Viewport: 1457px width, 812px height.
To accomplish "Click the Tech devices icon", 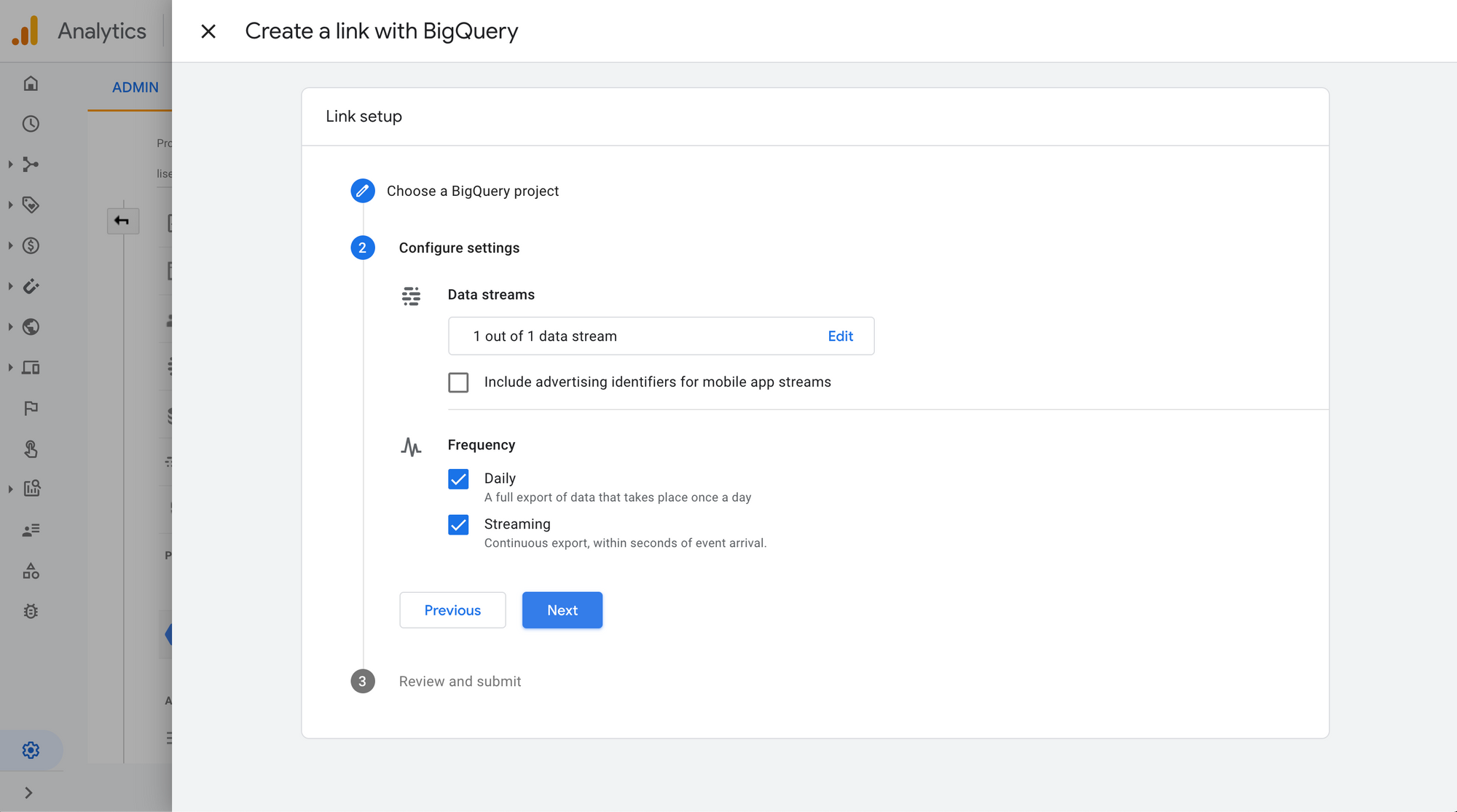I will pos(31,368).
